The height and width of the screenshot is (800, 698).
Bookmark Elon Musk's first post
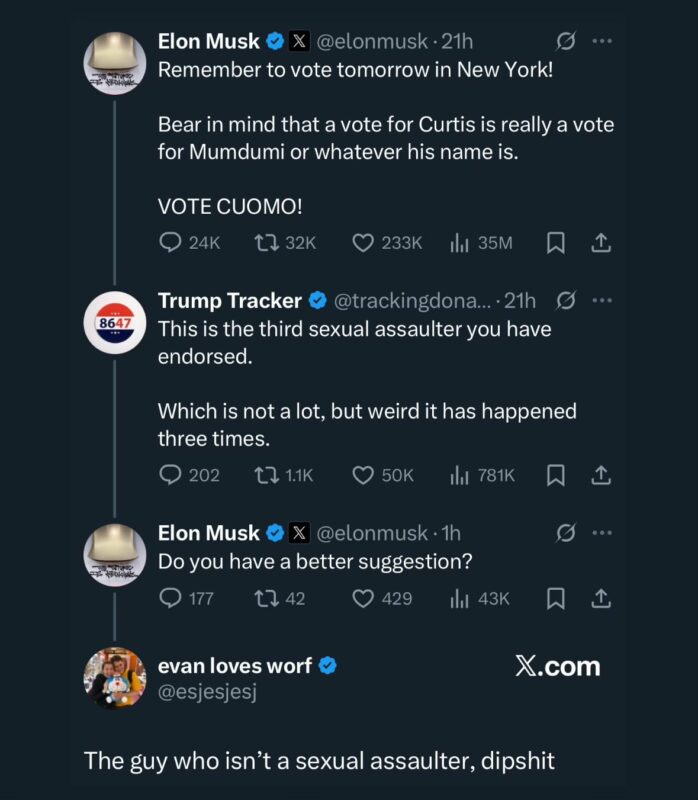[556, 243]
